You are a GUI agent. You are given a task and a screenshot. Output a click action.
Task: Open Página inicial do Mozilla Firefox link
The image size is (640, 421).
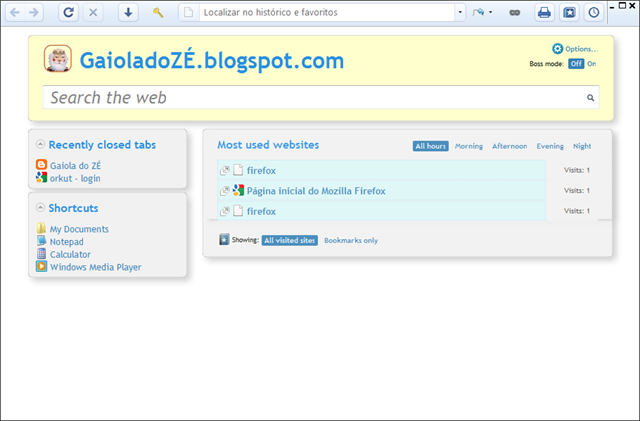coord(316,191)
